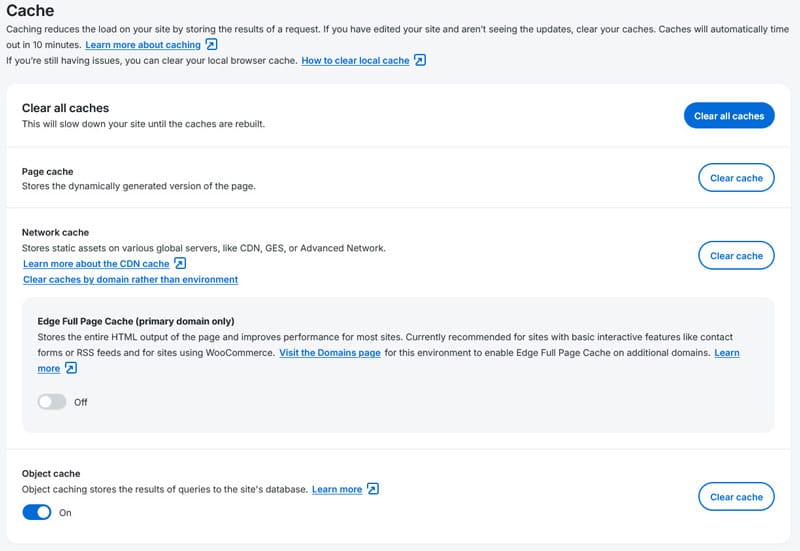Open Learn more link under Object cache
The width and height of the screenshot is (800, 551).
click(x=337, y=489)
